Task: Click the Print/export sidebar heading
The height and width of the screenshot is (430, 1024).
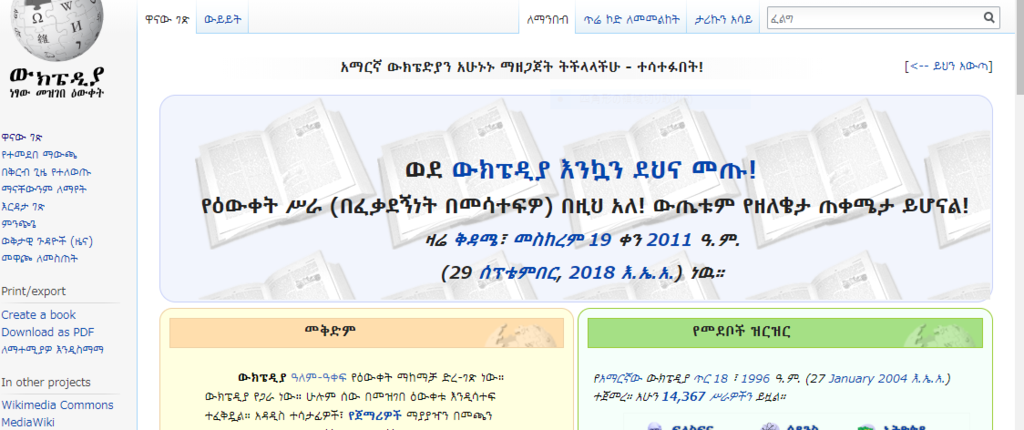Action: (33, 291)
